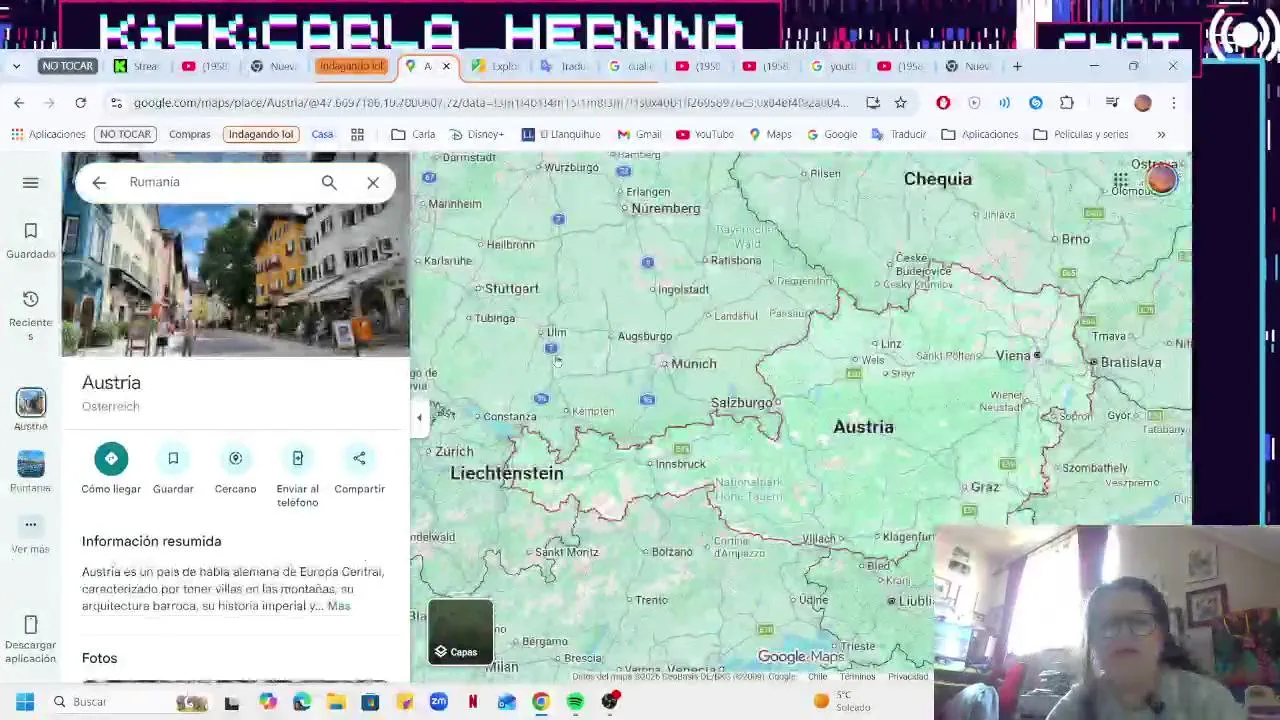Open the Maps bookmark
The width and height of the screenshot is (1280, 720).
(x=770, y=134)
